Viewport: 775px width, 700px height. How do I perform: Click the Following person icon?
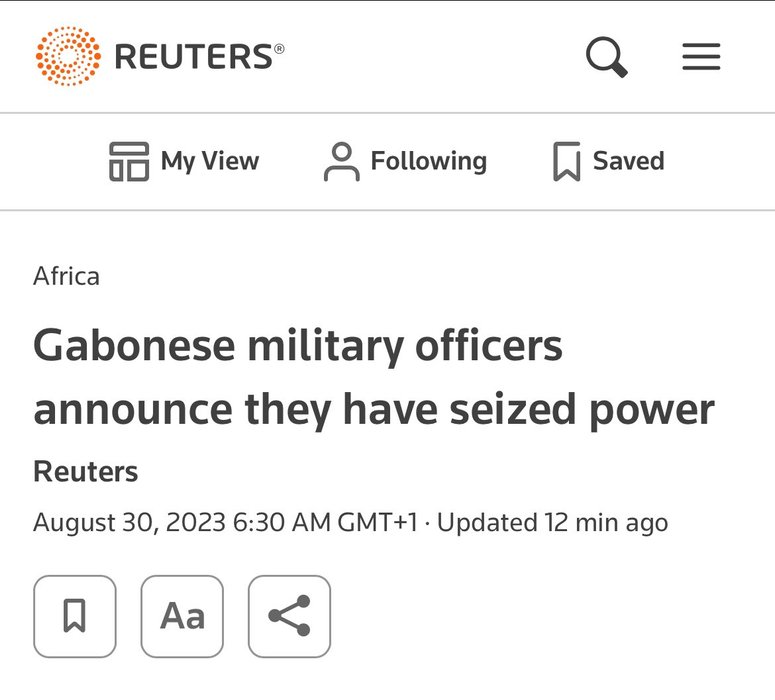pyautogui.click(x=341, y=162)
